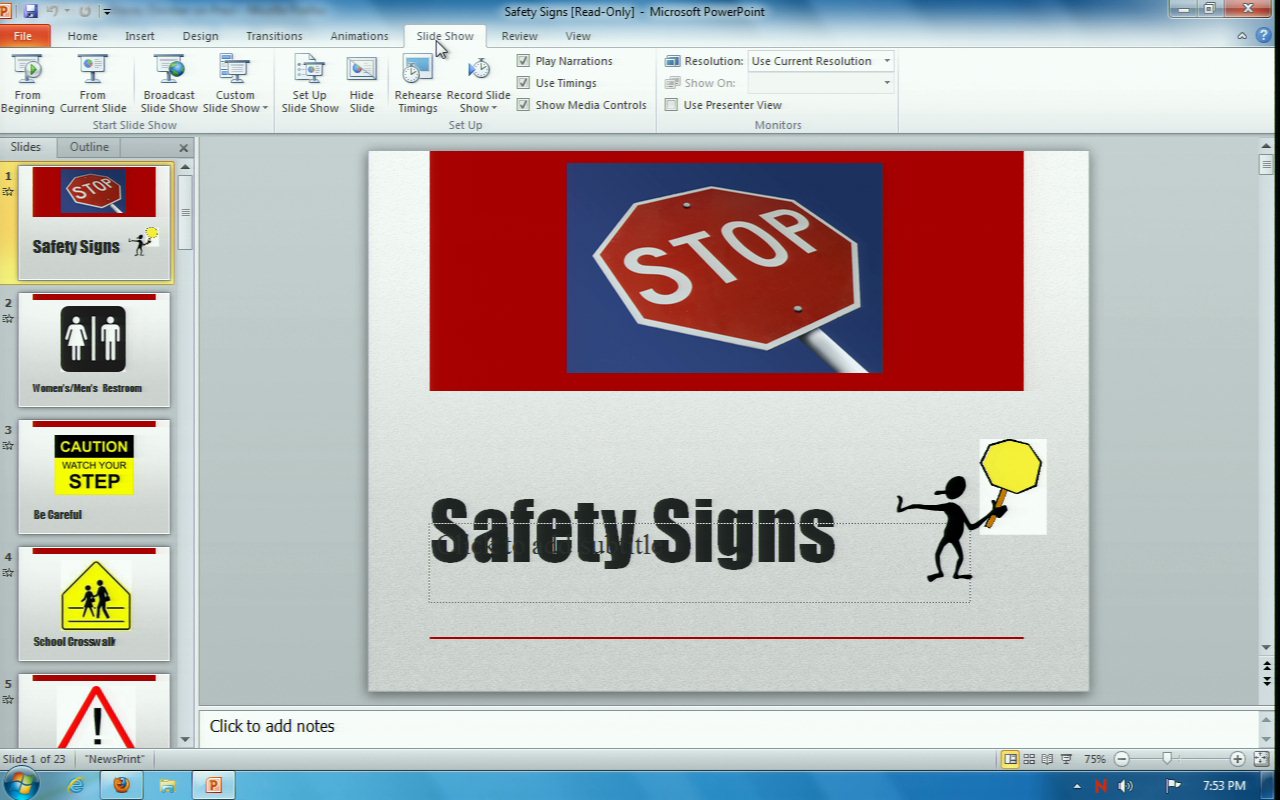This screenshot has width=1280, height=800.
Task: Open Set Up Slide Show dialog
Action: click(x=309, y=84)
